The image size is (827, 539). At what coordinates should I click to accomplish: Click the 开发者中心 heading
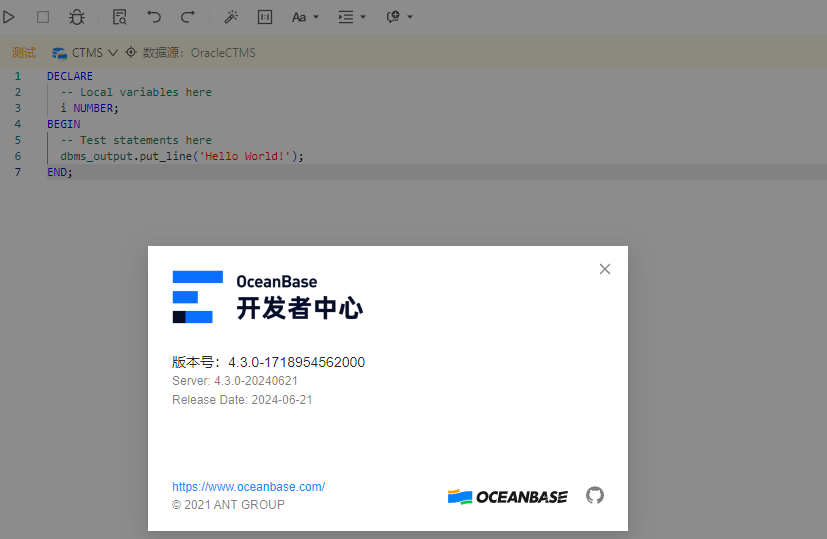click(300, 308)
